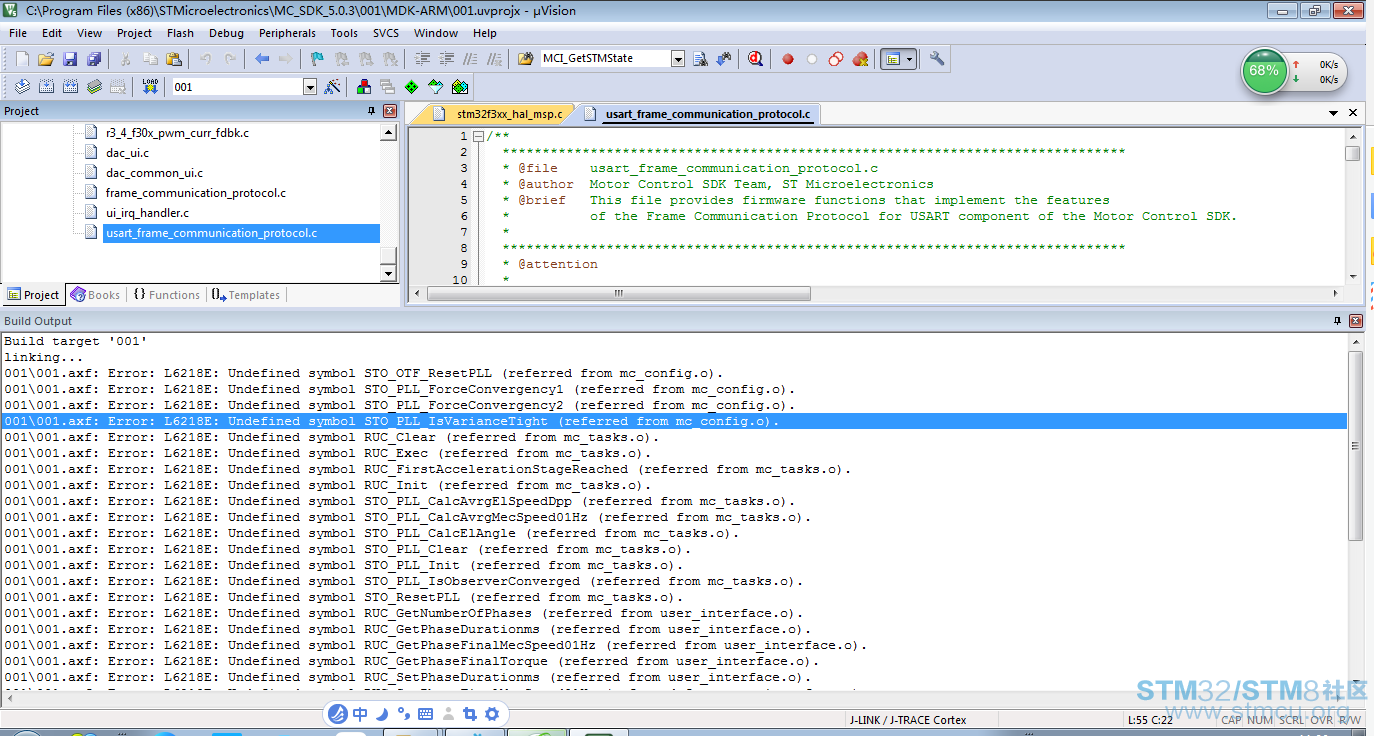Click the Open file folder icon

[46, 59]
